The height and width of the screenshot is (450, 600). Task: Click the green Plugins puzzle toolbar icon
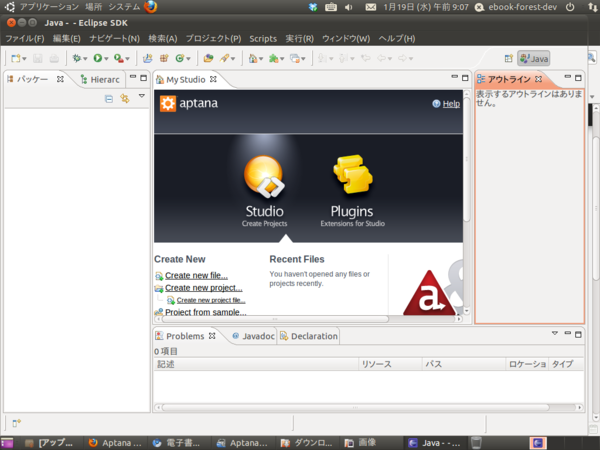274,58
